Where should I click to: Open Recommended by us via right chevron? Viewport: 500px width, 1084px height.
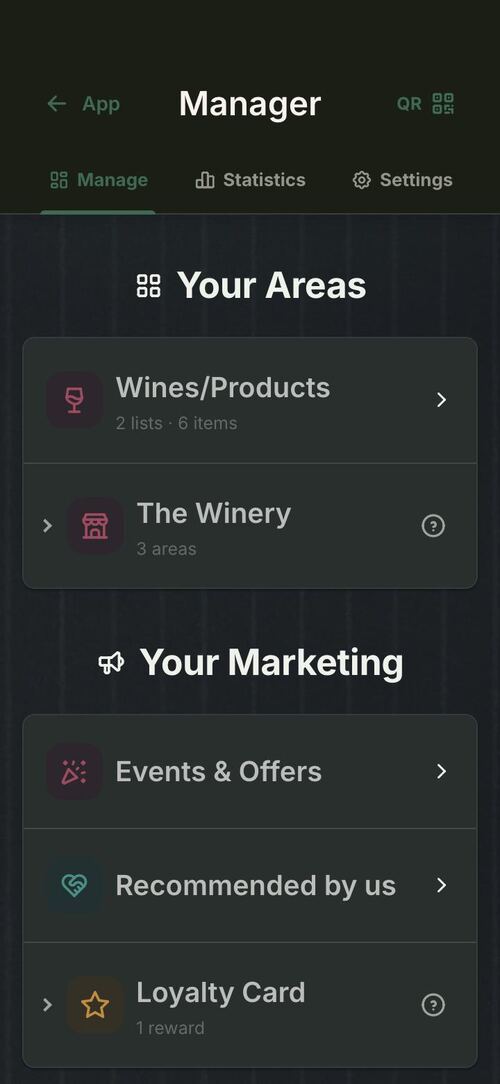point(441,885)
